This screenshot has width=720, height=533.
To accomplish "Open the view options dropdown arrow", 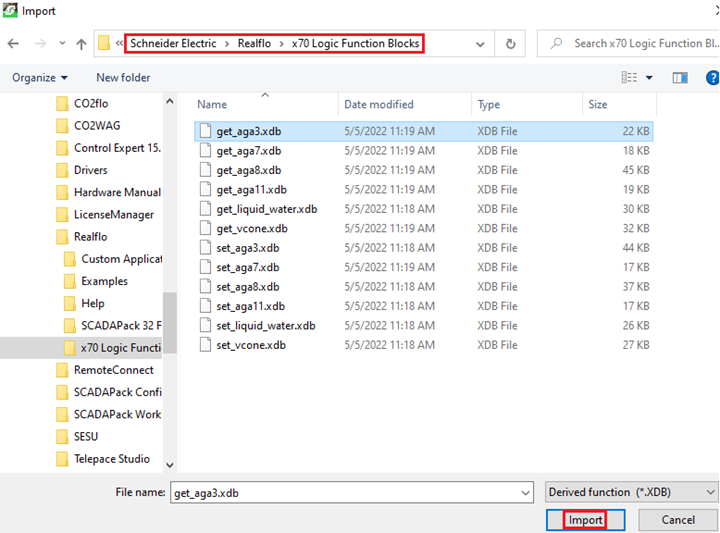I will pyautogui.click(x=649, y=78).
